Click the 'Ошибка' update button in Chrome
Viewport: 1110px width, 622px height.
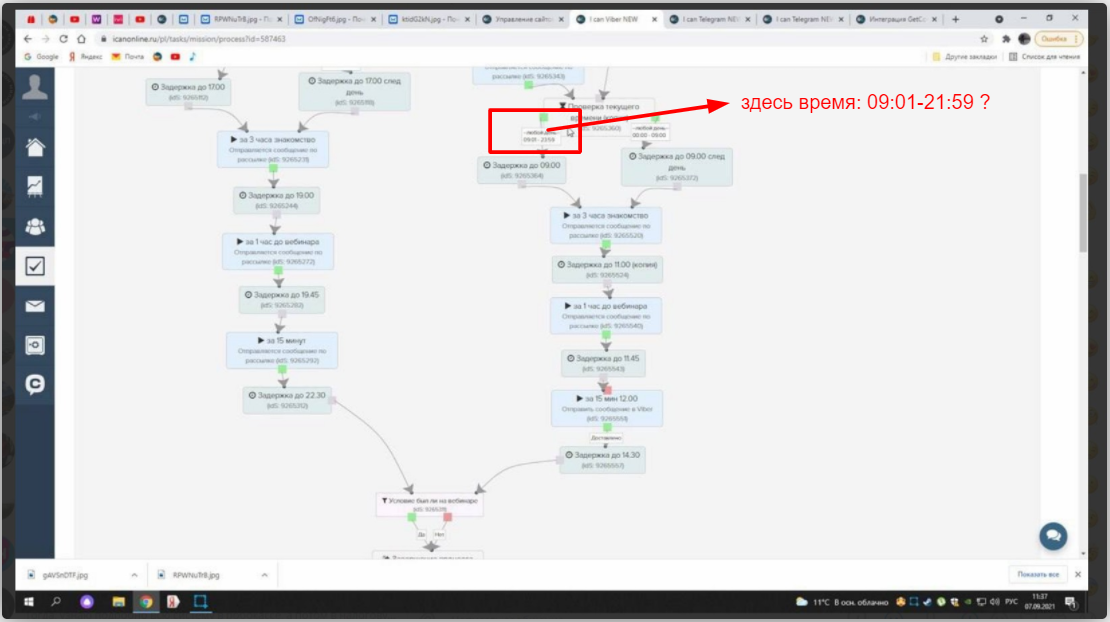[x=1058, y=39]
